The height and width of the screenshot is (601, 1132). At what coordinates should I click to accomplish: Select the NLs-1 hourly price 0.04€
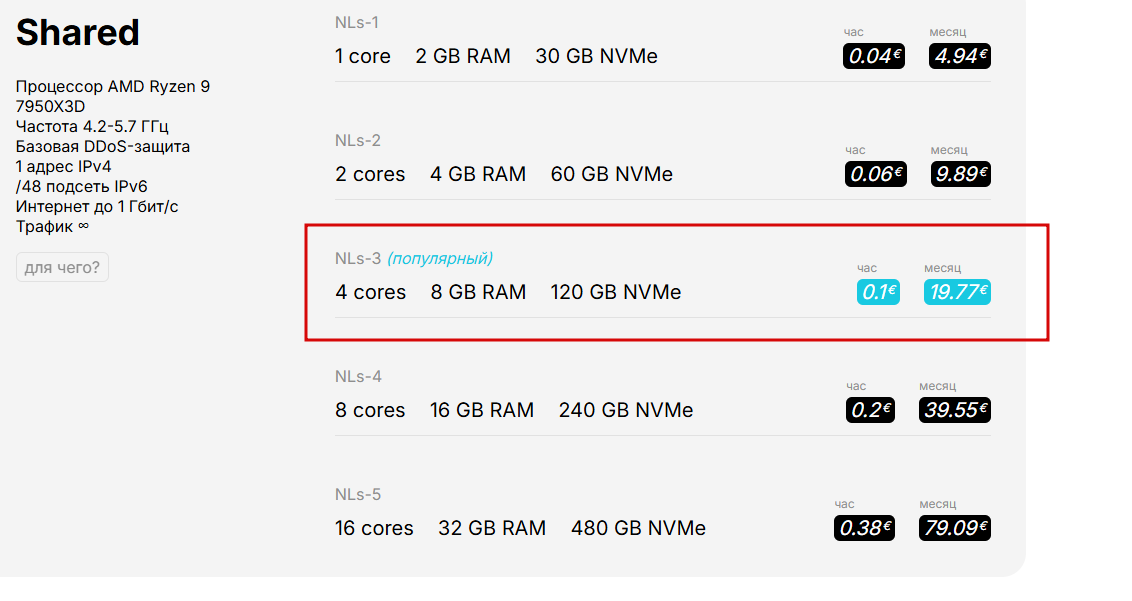pyautogui.click(x=874, y=56)
